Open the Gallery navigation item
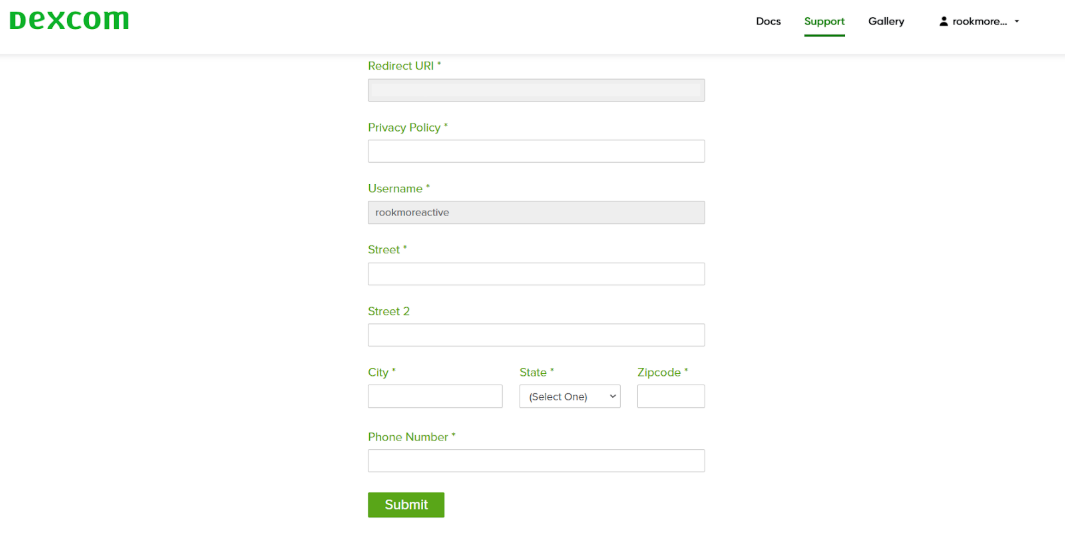1077x534 pixels. tap(886, 21)
